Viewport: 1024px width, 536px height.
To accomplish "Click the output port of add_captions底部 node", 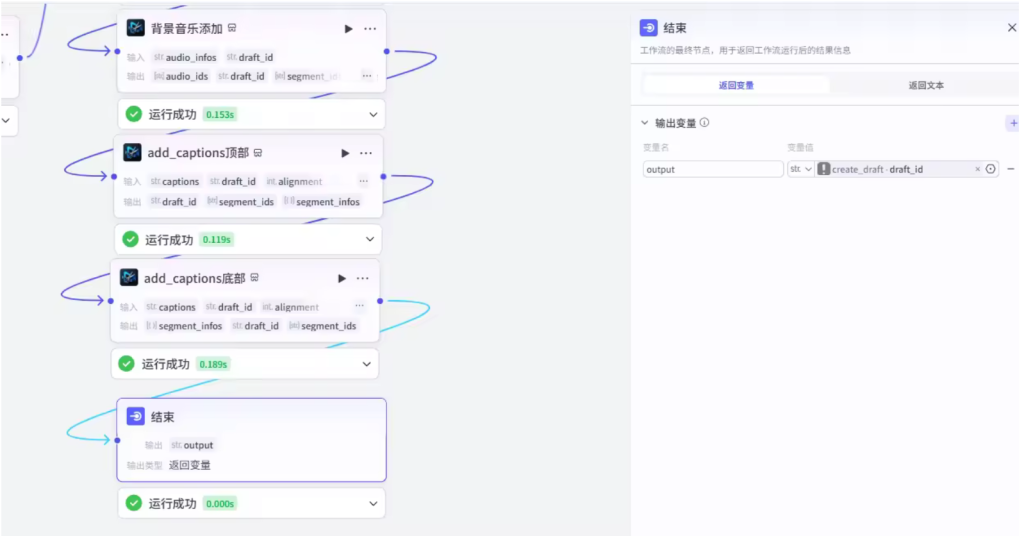I will (x=380, y=300).
